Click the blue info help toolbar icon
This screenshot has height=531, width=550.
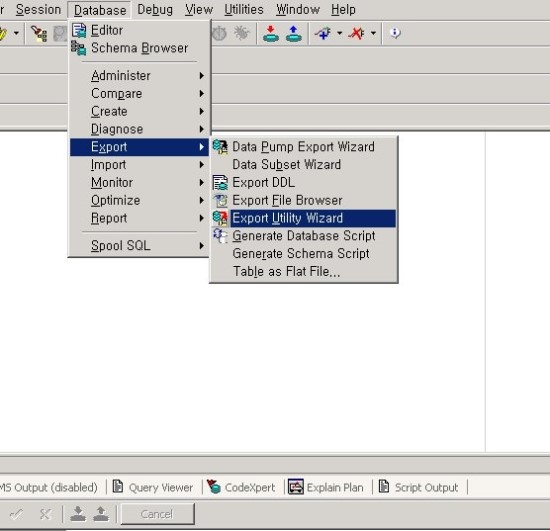[x=395, y=33]
